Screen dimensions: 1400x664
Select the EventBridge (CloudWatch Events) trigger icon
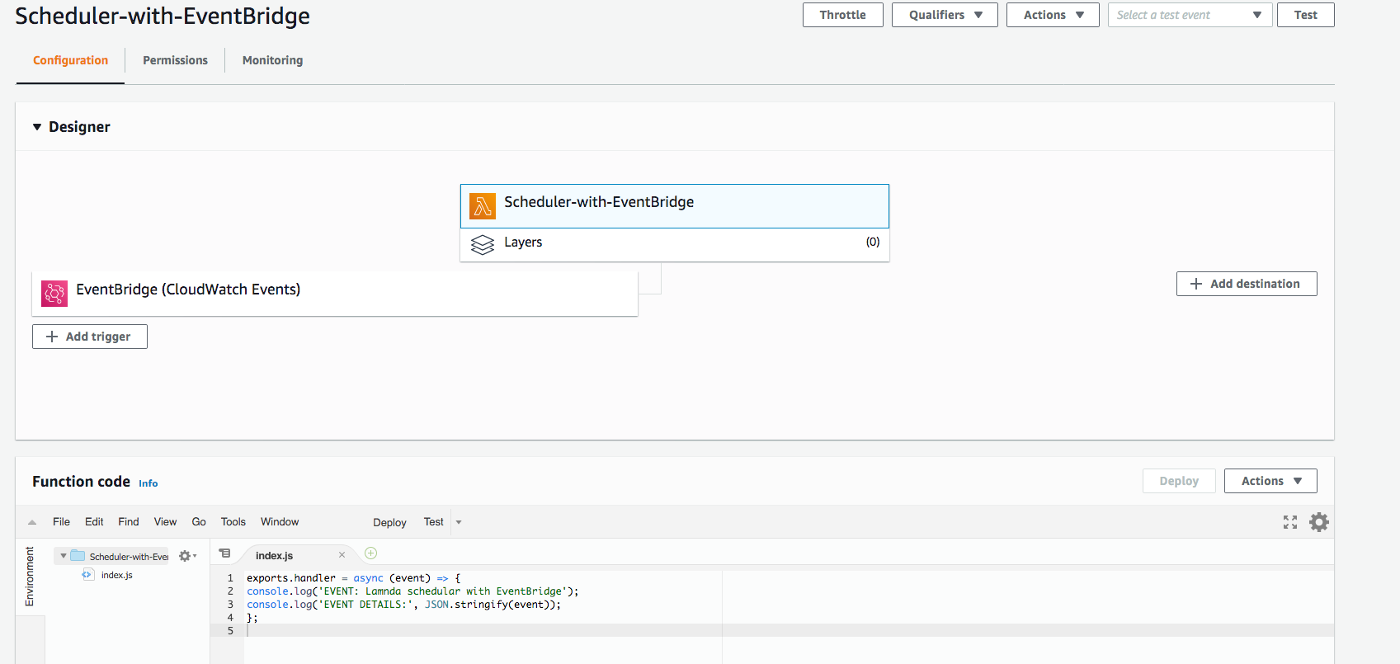point(54,293)
